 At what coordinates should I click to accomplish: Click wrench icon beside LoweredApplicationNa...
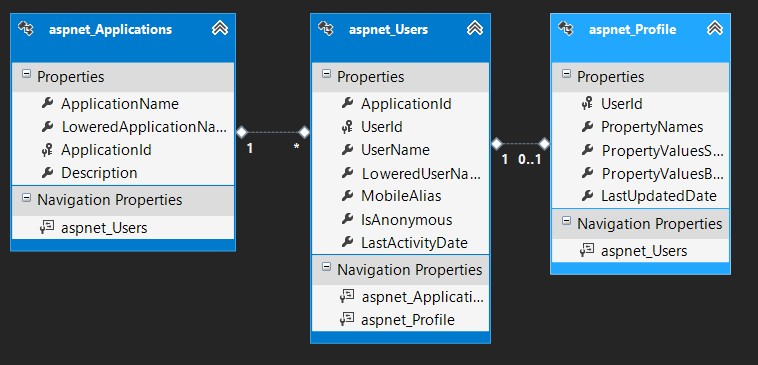[x=47, y=127]
